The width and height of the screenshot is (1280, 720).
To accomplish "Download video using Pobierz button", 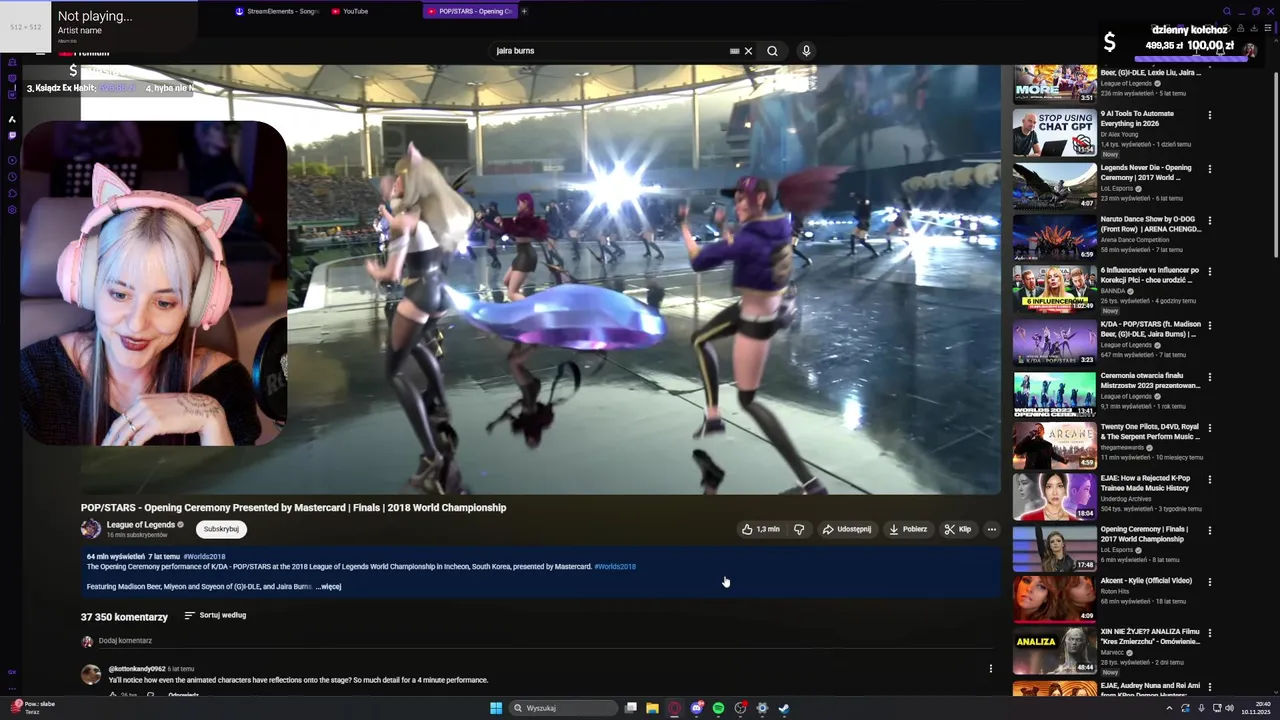I will [908, 529].
